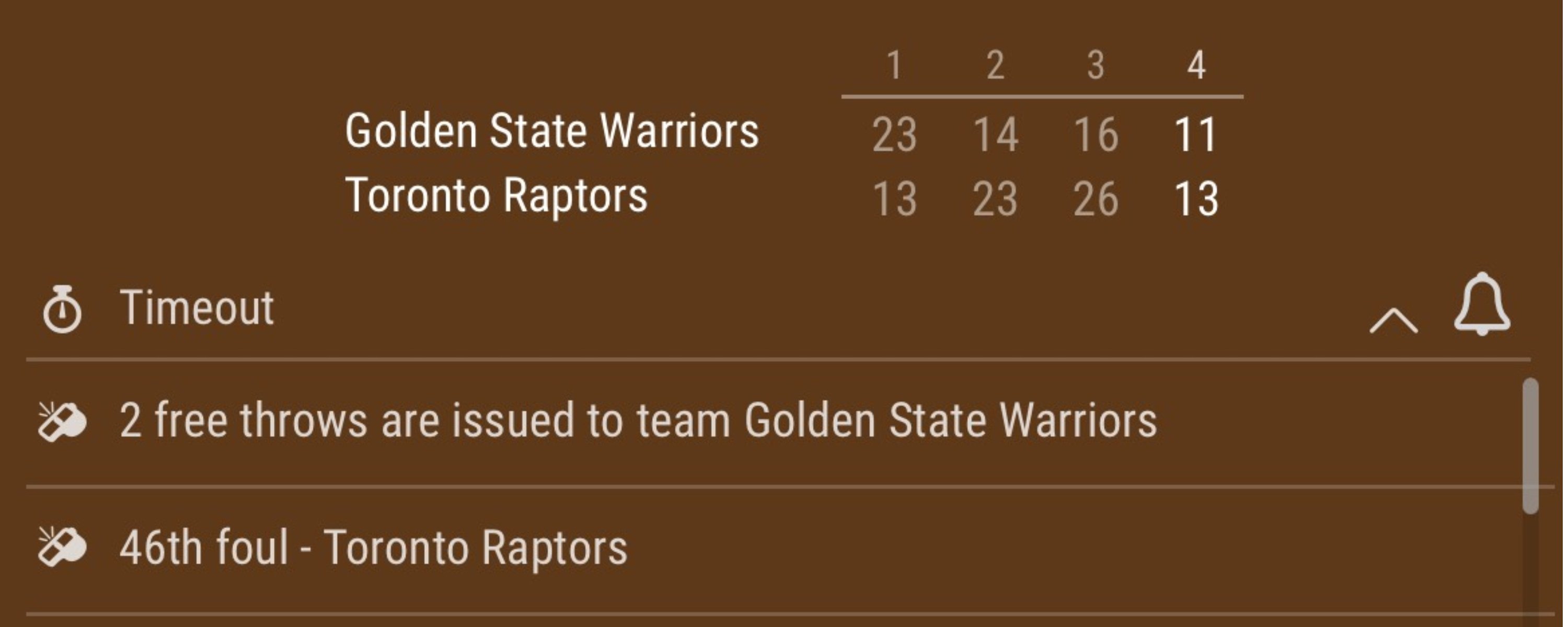Screen dimensions: 1568x627
Task: Select quarter 2 column header
Action: pos(995,65)
